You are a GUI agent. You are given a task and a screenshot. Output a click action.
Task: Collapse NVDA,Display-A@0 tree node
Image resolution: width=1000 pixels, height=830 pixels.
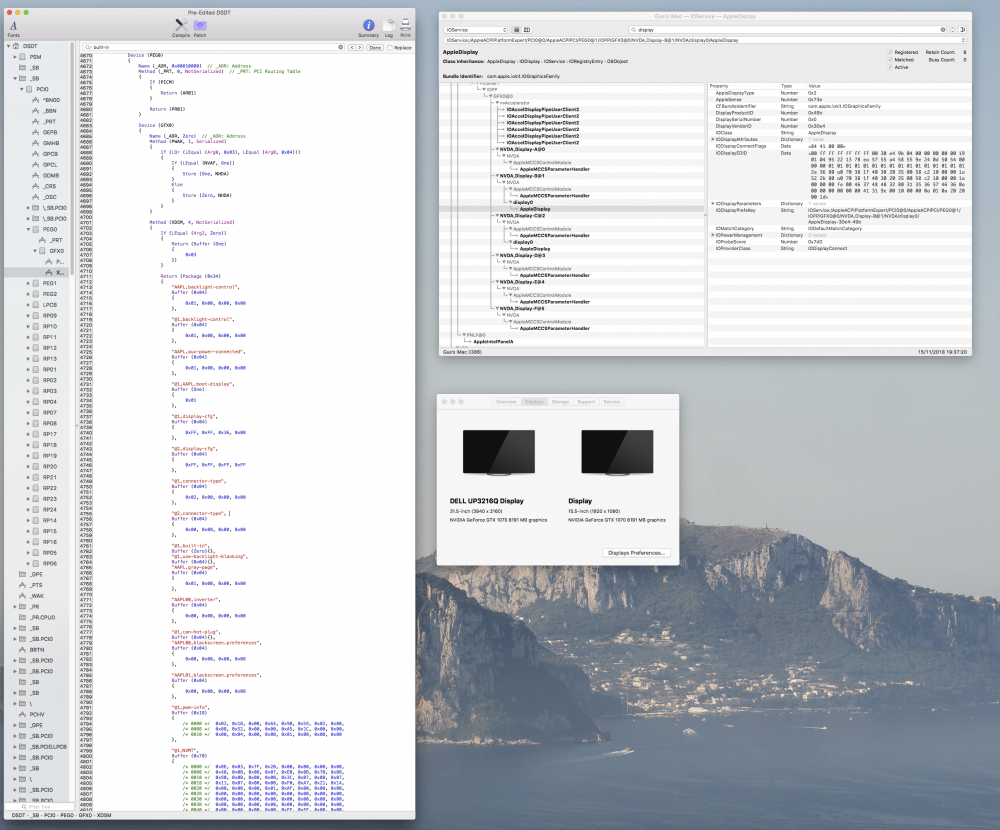point(497,149)
